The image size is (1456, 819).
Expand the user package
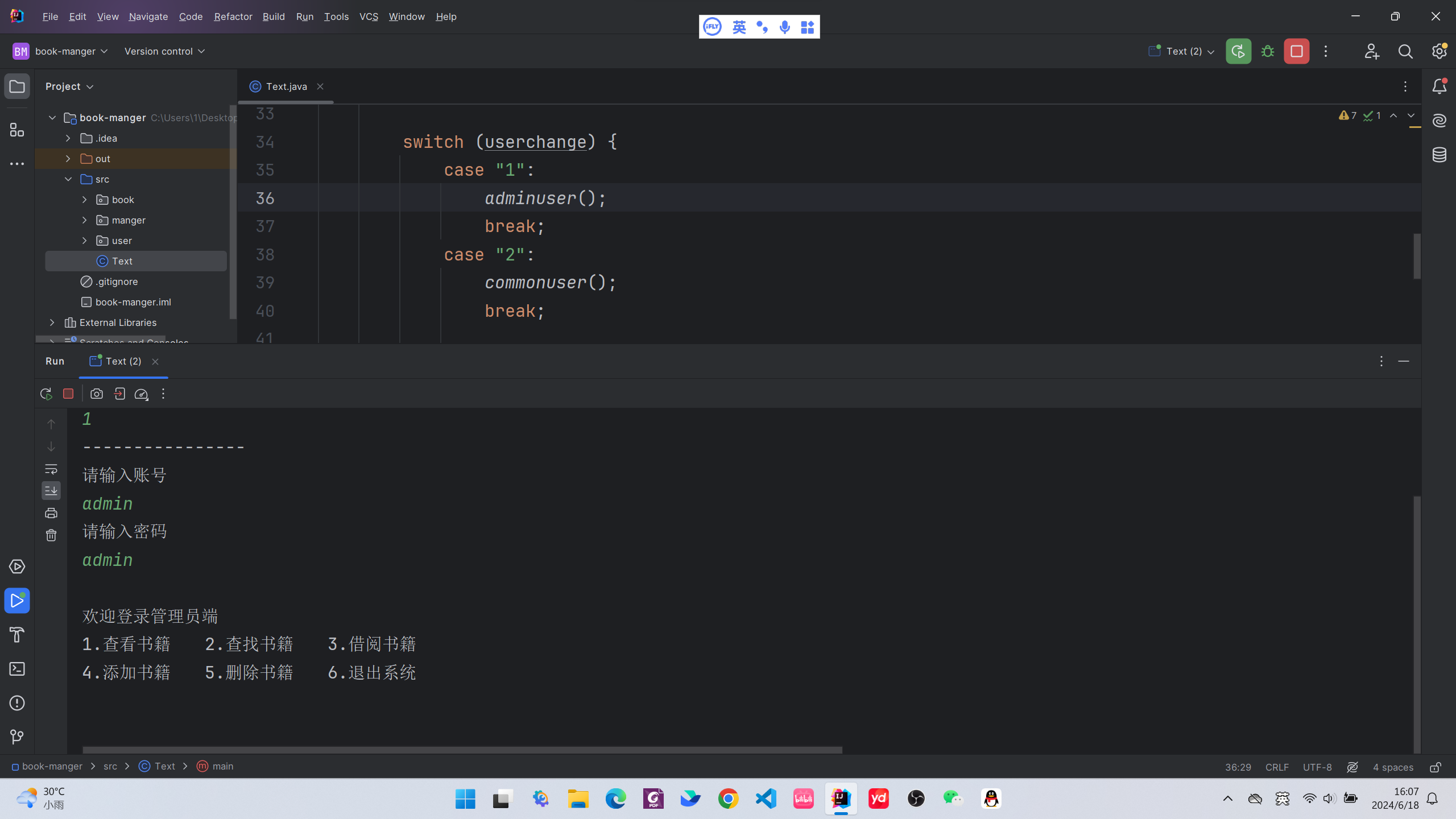(x=84, y=241)
